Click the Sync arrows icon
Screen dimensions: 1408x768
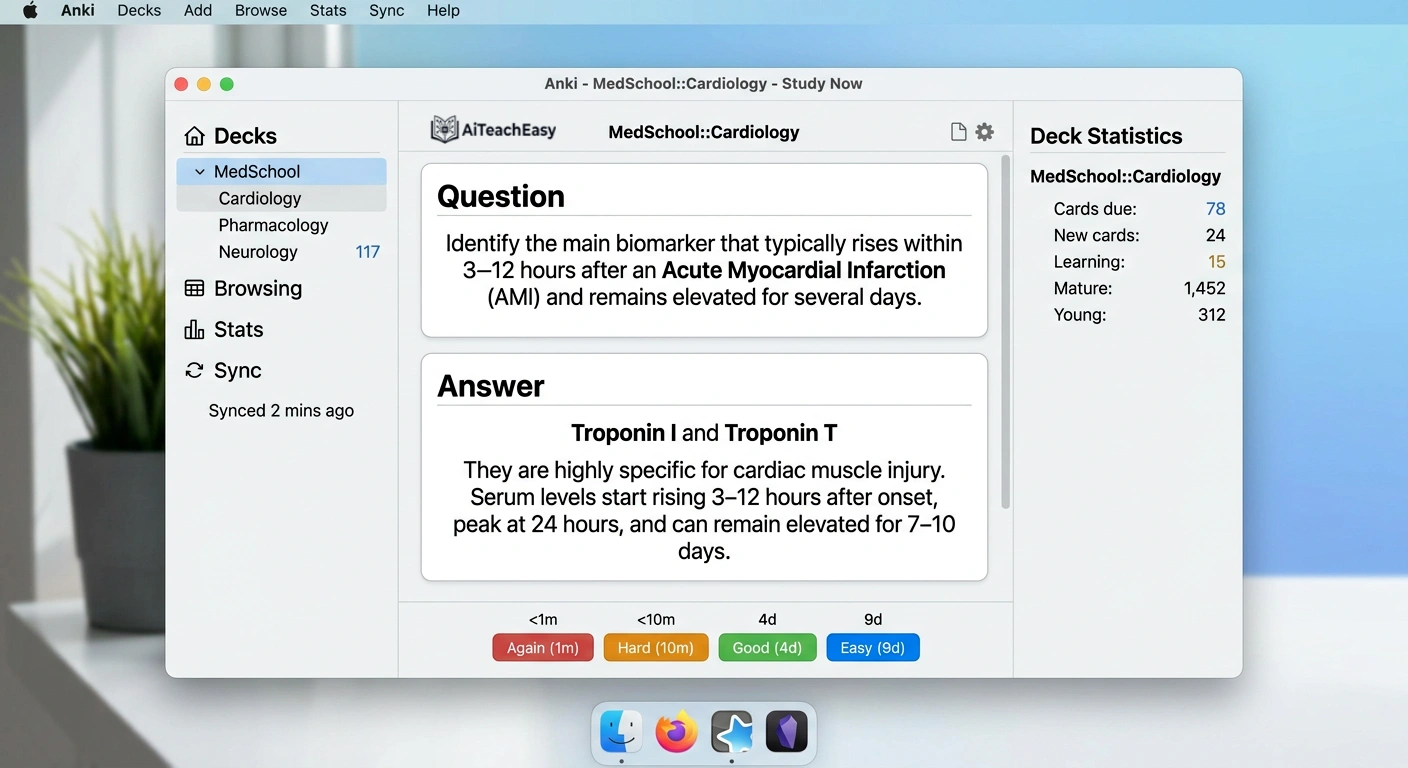[195, 370]
